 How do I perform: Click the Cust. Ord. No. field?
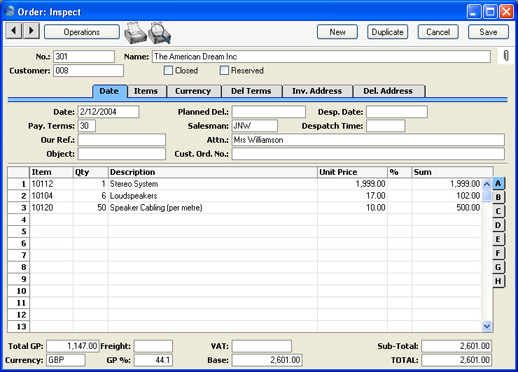coord(368,154)
